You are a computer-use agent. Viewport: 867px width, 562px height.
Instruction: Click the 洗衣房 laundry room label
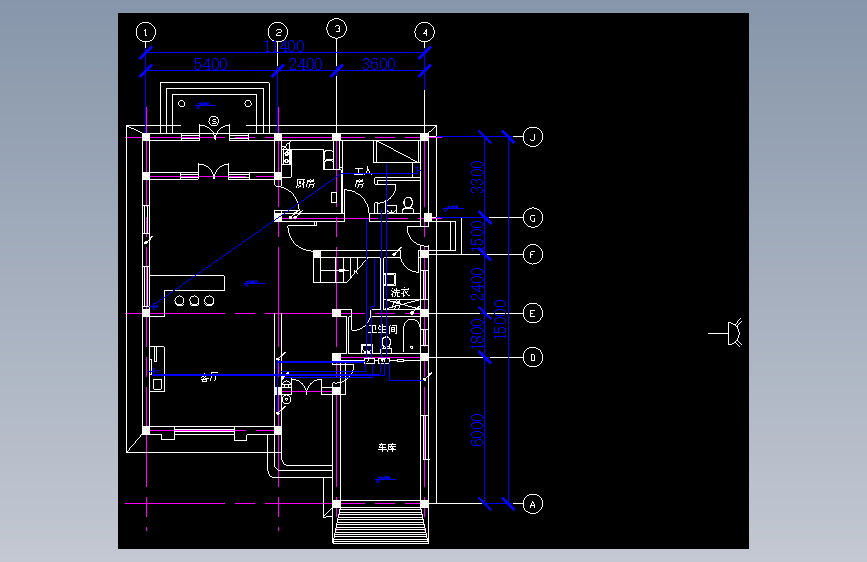[400, 298]
